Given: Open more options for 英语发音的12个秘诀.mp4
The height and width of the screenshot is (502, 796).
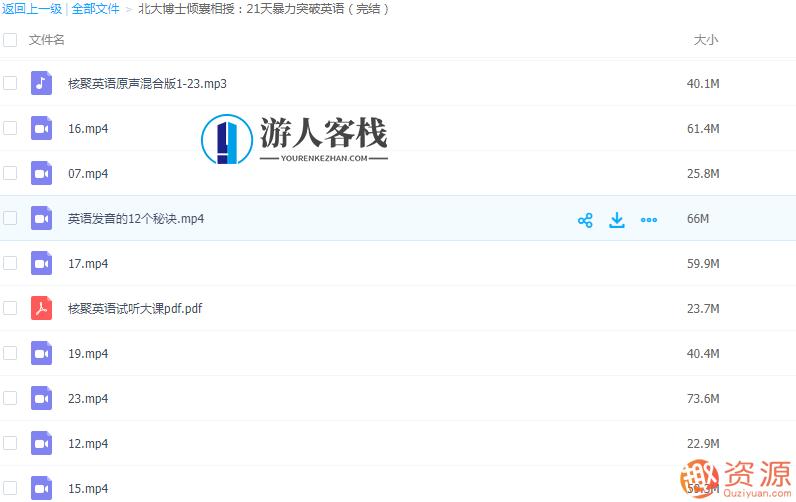Looking at the screenshot, I should point(649,220).
